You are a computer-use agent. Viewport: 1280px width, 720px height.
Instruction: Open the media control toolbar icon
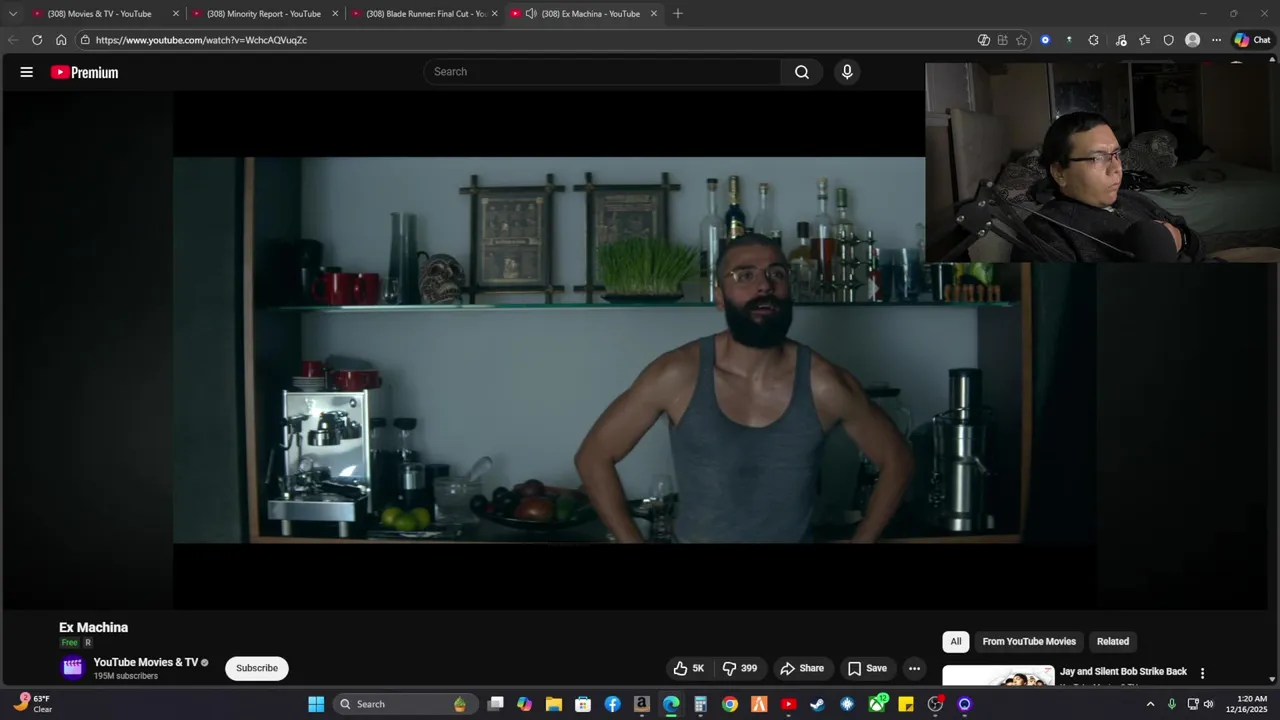(1121, 40)
